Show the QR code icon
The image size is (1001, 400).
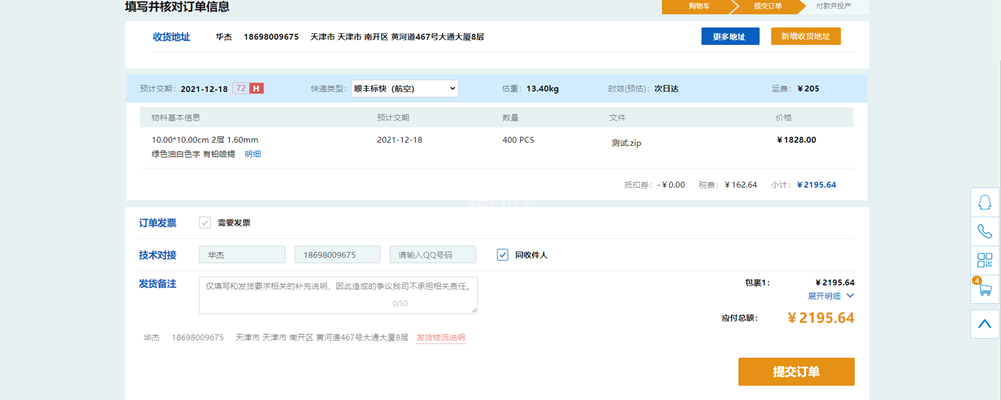point(984,261)
